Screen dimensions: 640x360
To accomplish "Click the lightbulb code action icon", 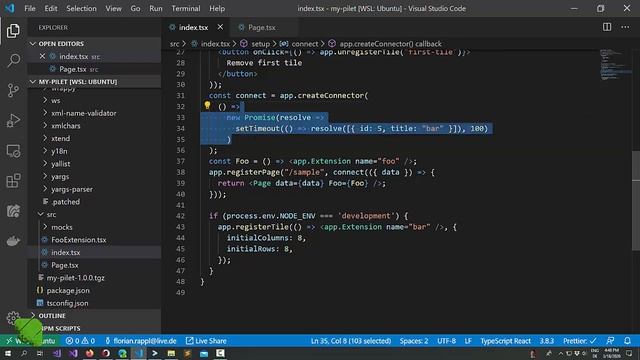I will point(207,105).
